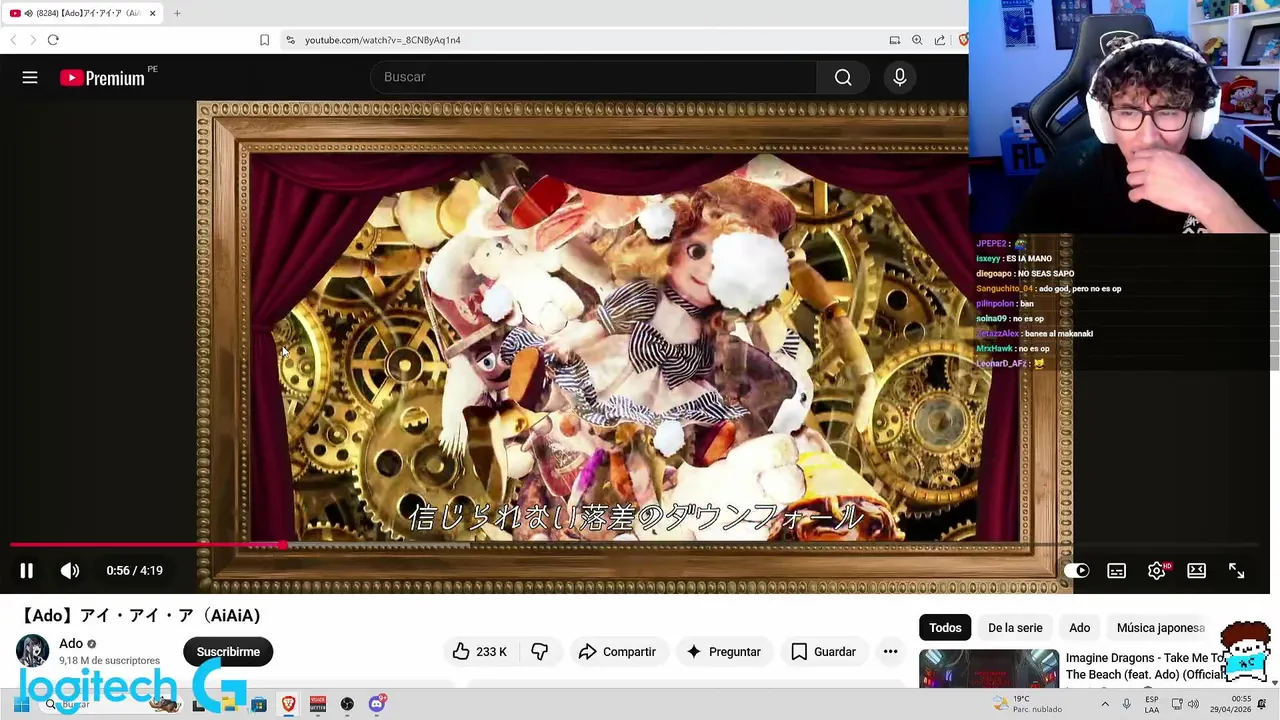Image resolution: width=1280 pixels, height=720 pixels.
Task: Go to YouTube Premium home logo
Action: click(x=102, y=78)
